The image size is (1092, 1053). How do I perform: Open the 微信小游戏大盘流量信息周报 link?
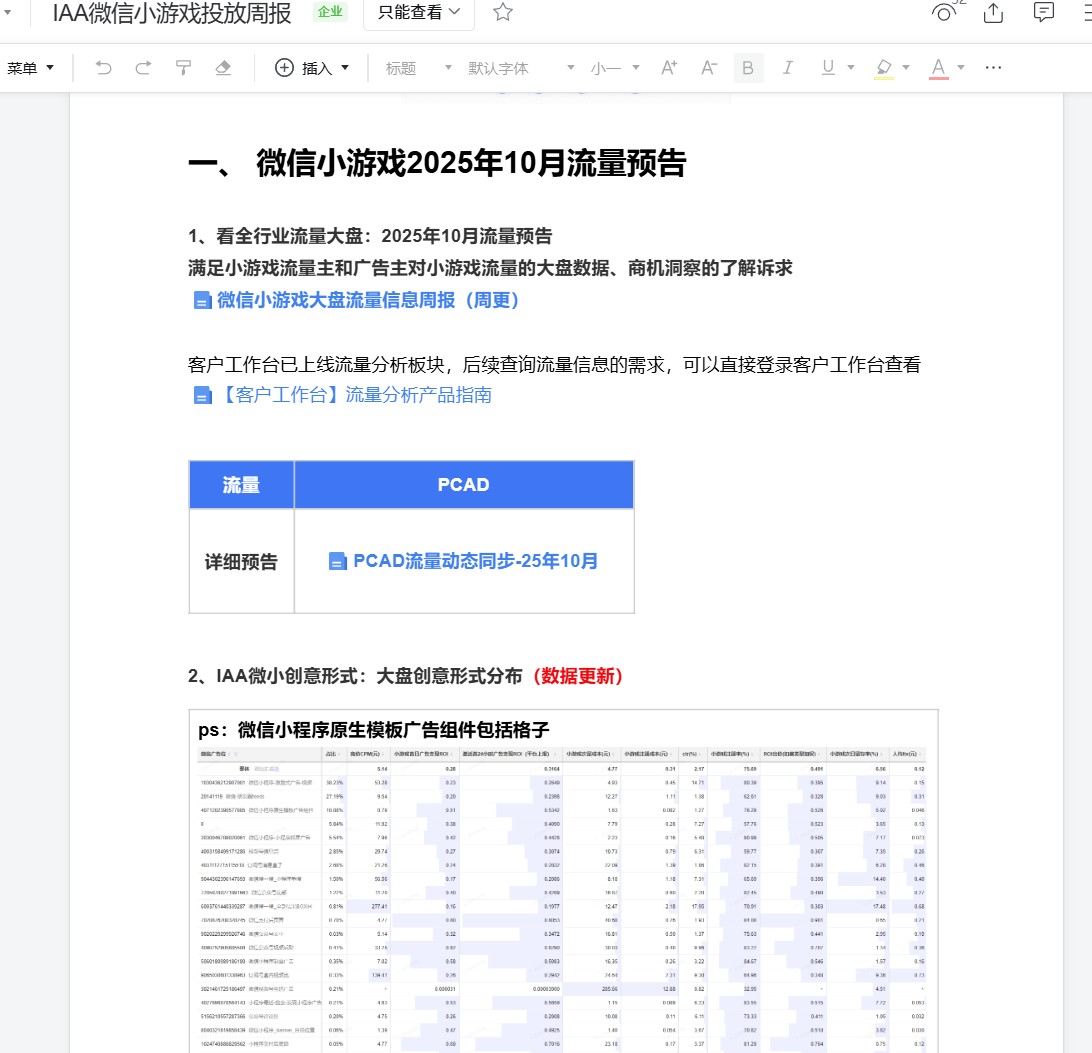pos(368,300)
